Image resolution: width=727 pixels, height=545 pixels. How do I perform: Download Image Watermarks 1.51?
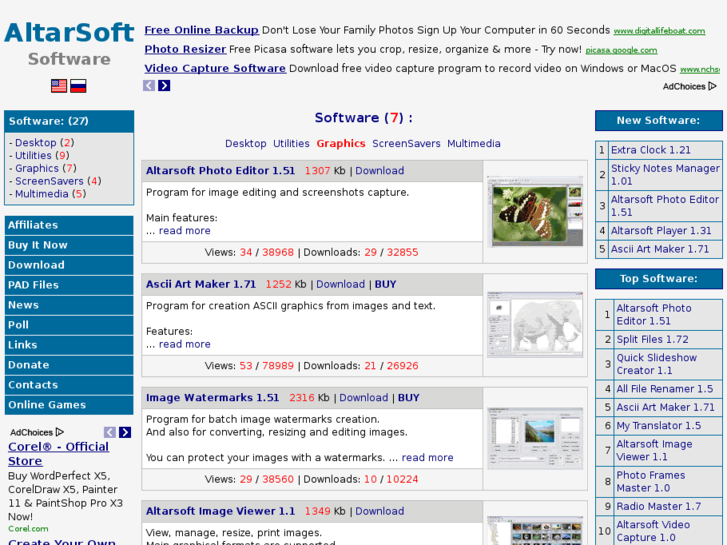point(364,398)
